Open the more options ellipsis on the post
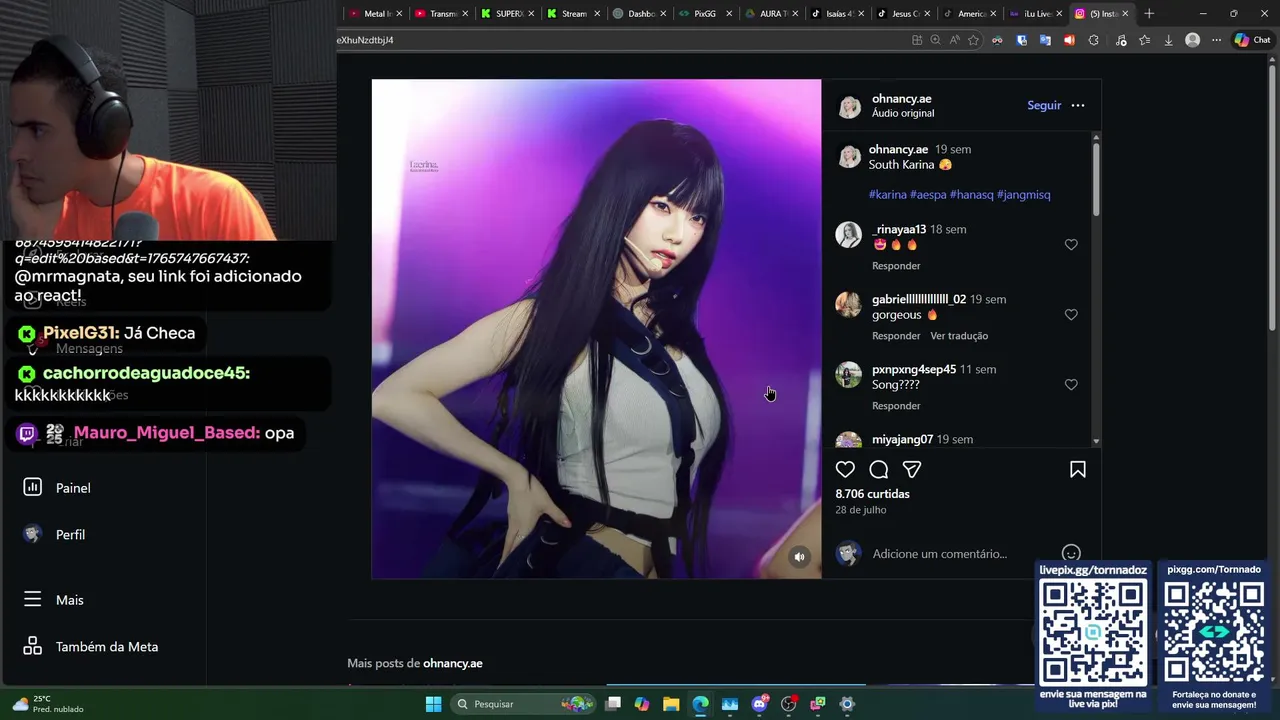Screen dimensions: 1280x720 (x=1078, y=105)
